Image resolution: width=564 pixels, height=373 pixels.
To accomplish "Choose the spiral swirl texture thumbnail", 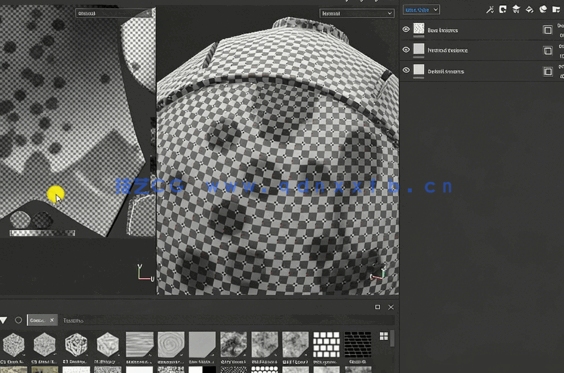I will [171, 345].
